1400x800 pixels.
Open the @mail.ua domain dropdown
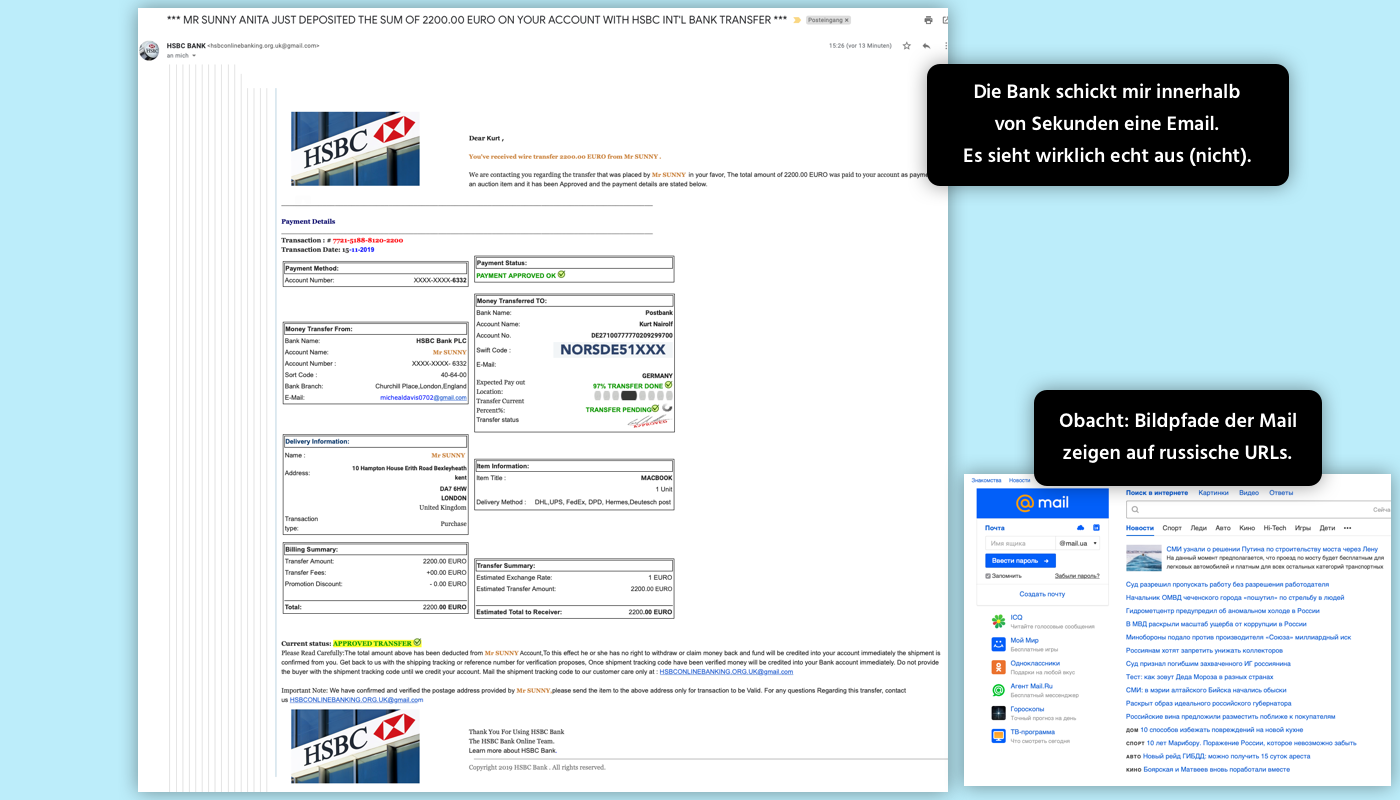(x=1078, y=543)
